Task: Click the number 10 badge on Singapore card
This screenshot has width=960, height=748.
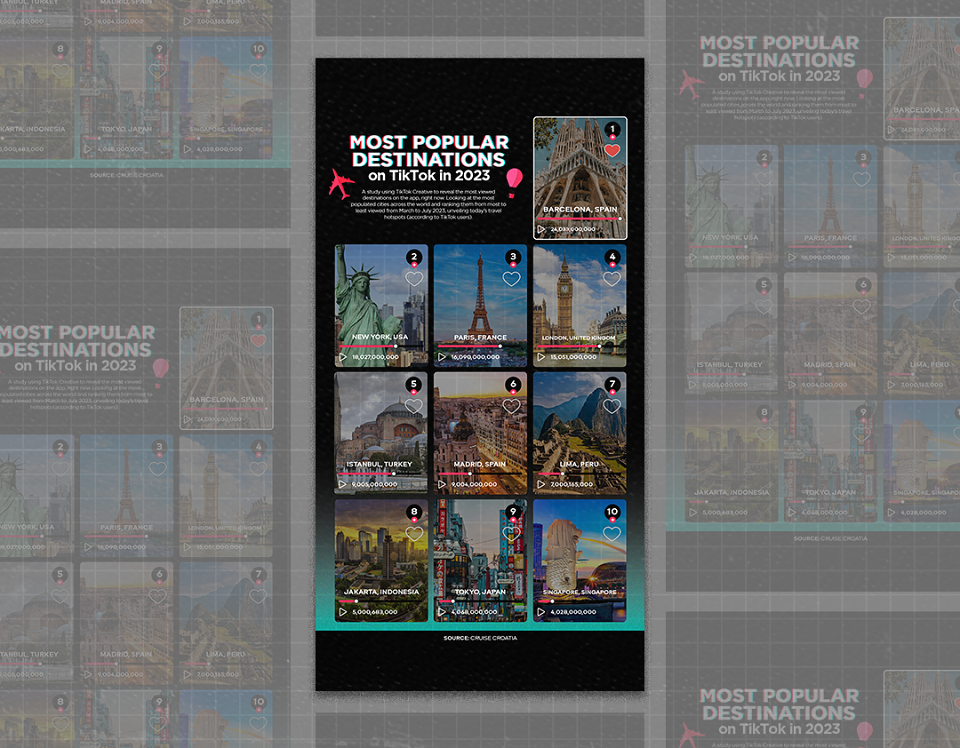Action: pyautogui.click(x=612, y=512)
